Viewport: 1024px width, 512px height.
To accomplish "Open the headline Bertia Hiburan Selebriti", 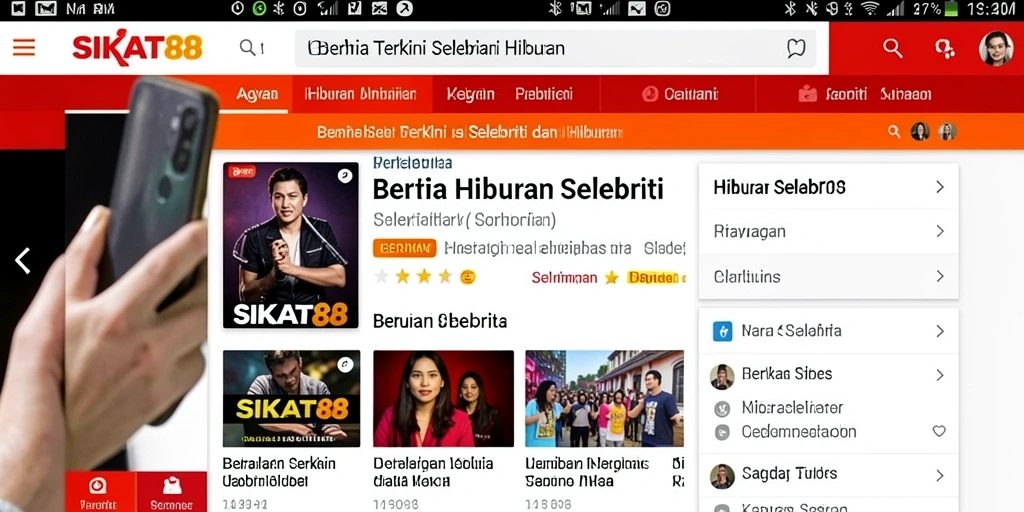I will pos(518,189).
